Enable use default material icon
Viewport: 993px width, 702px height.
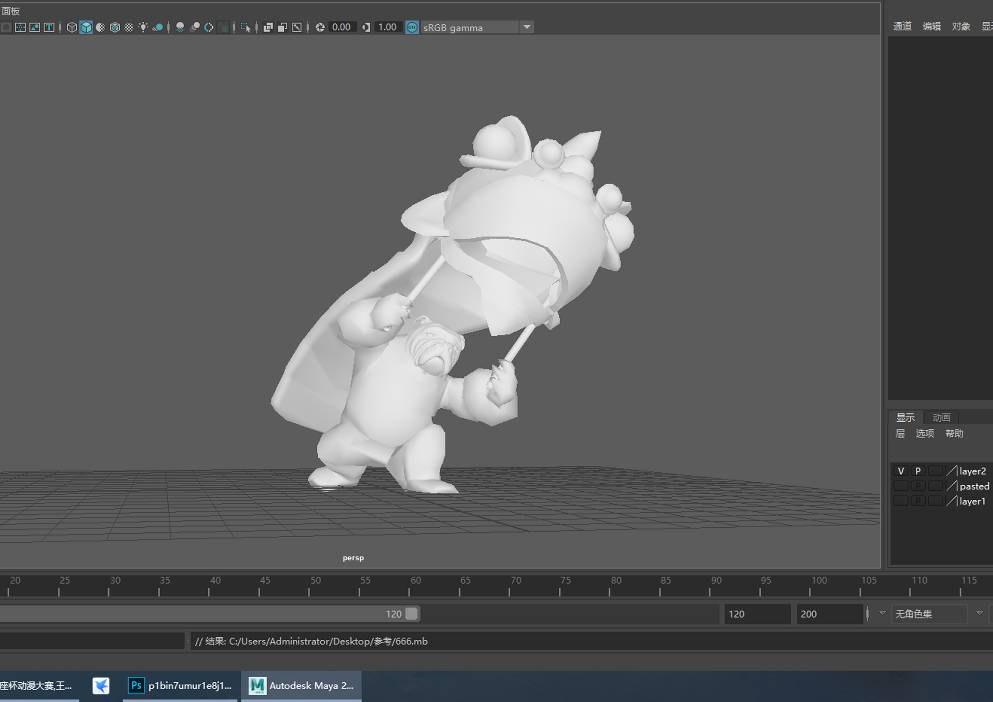(100, 27)
